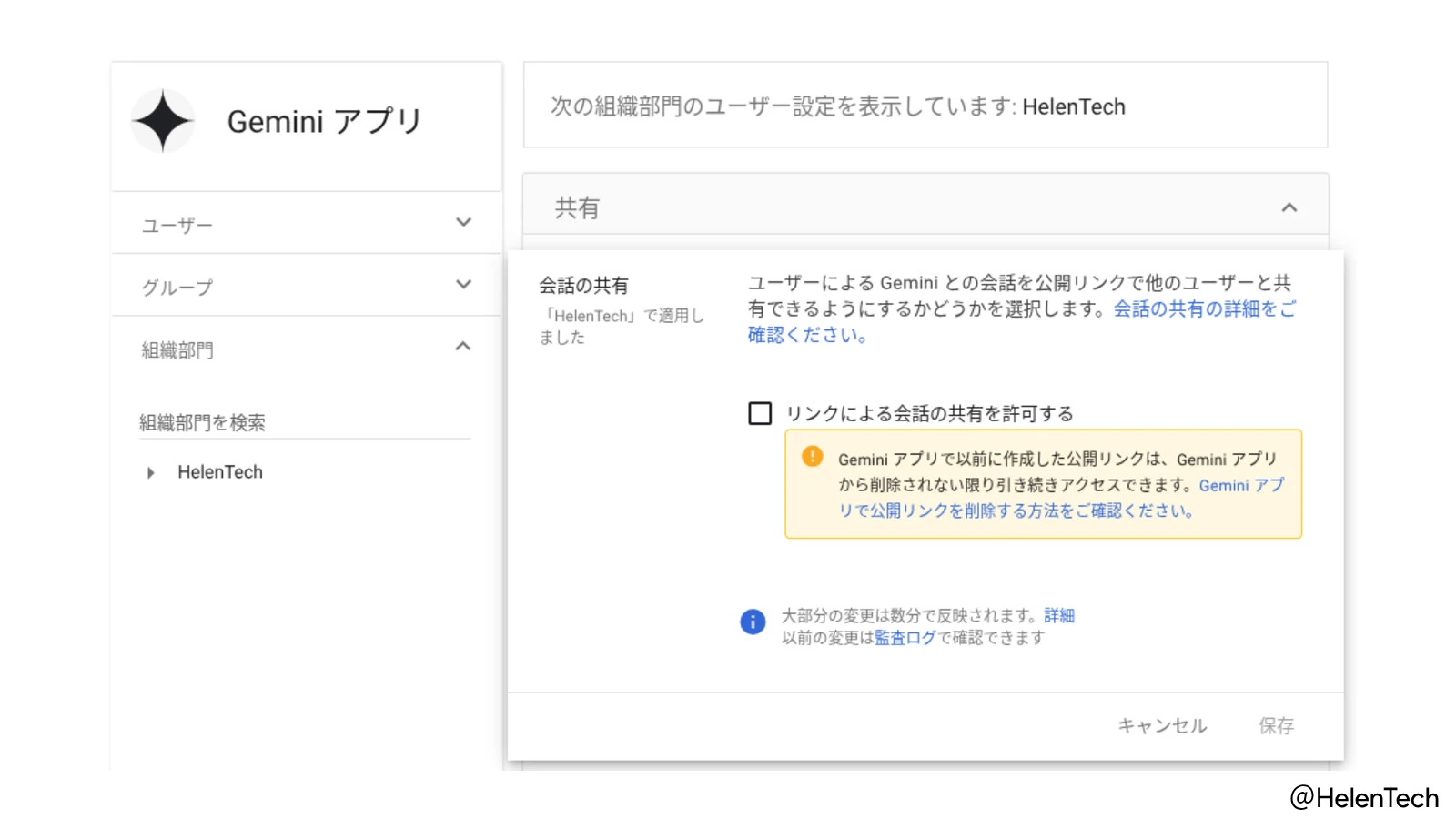Click the blue info circle icon

click(x=753, y=622)
